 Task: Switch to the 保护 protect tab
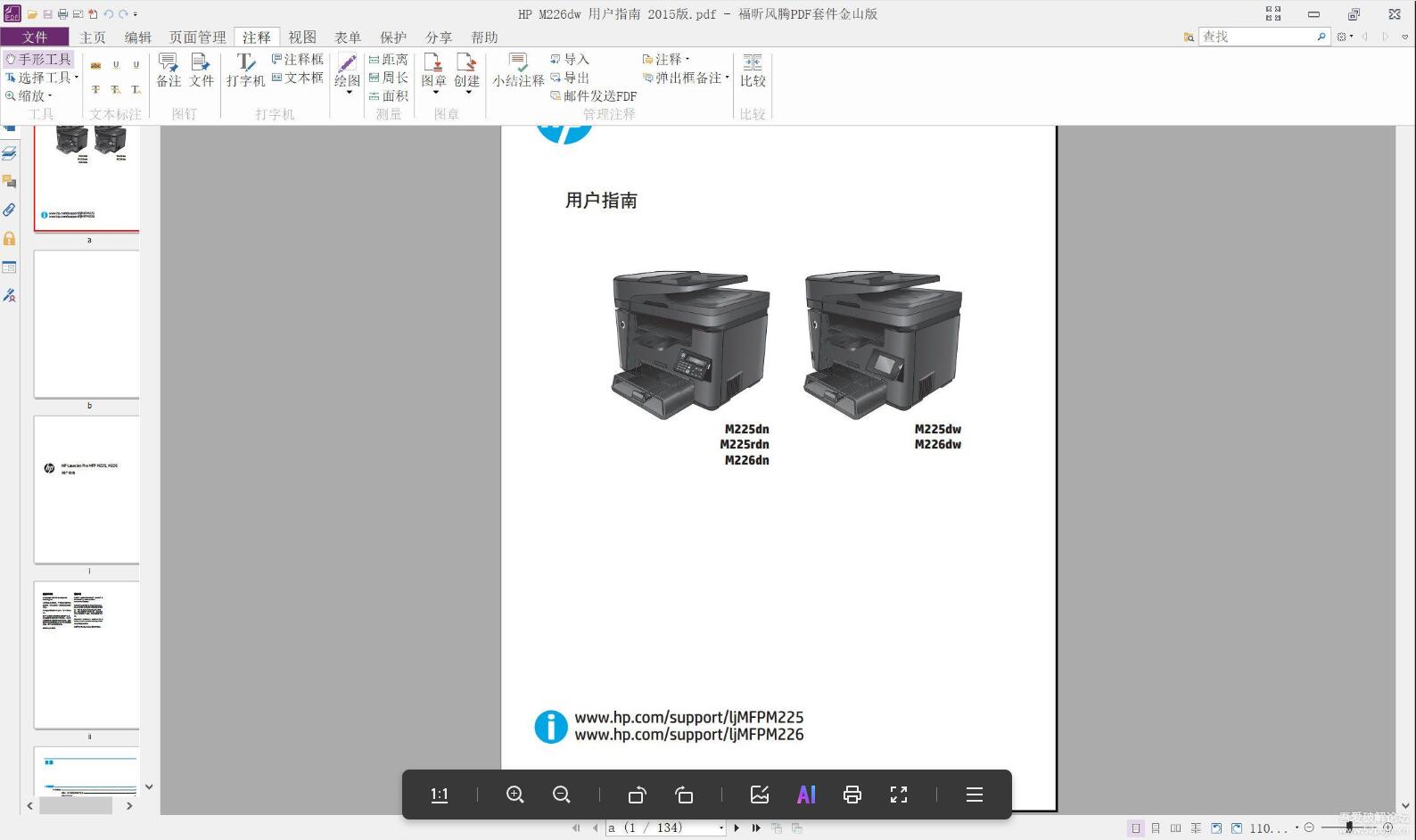tap(393, 37)
